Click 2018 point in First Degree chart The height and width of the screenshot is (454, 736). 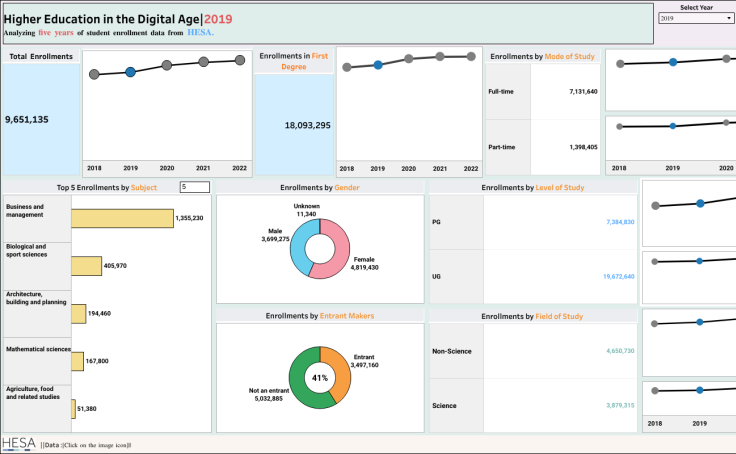click(347, 68)
